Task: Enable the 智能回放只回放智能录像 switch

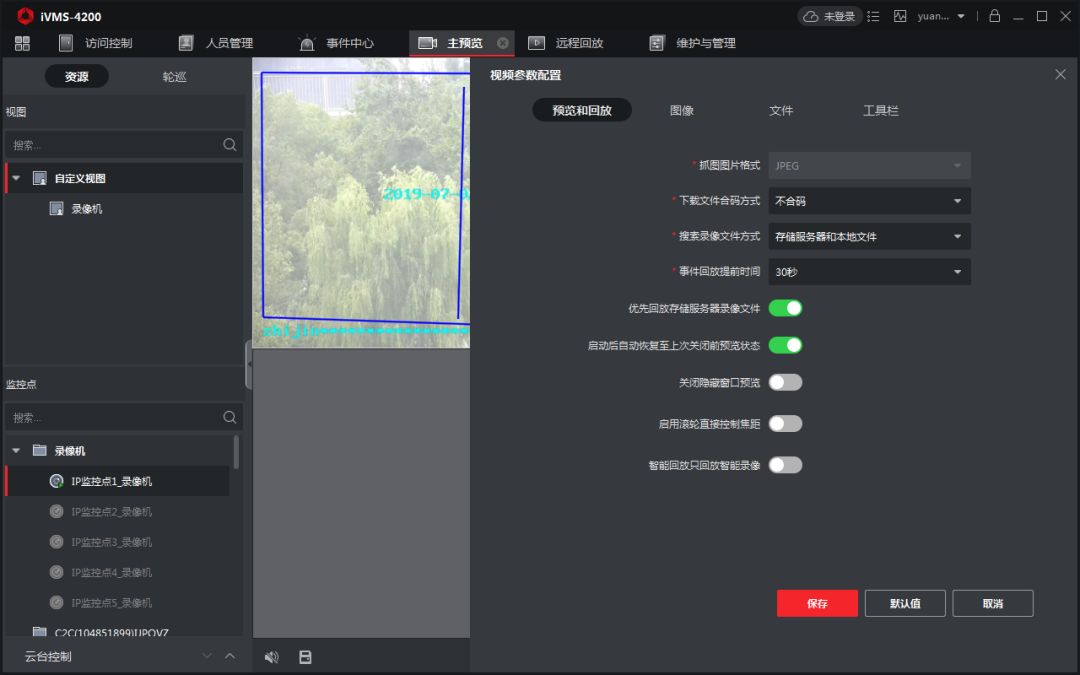Action: [785, 465]
